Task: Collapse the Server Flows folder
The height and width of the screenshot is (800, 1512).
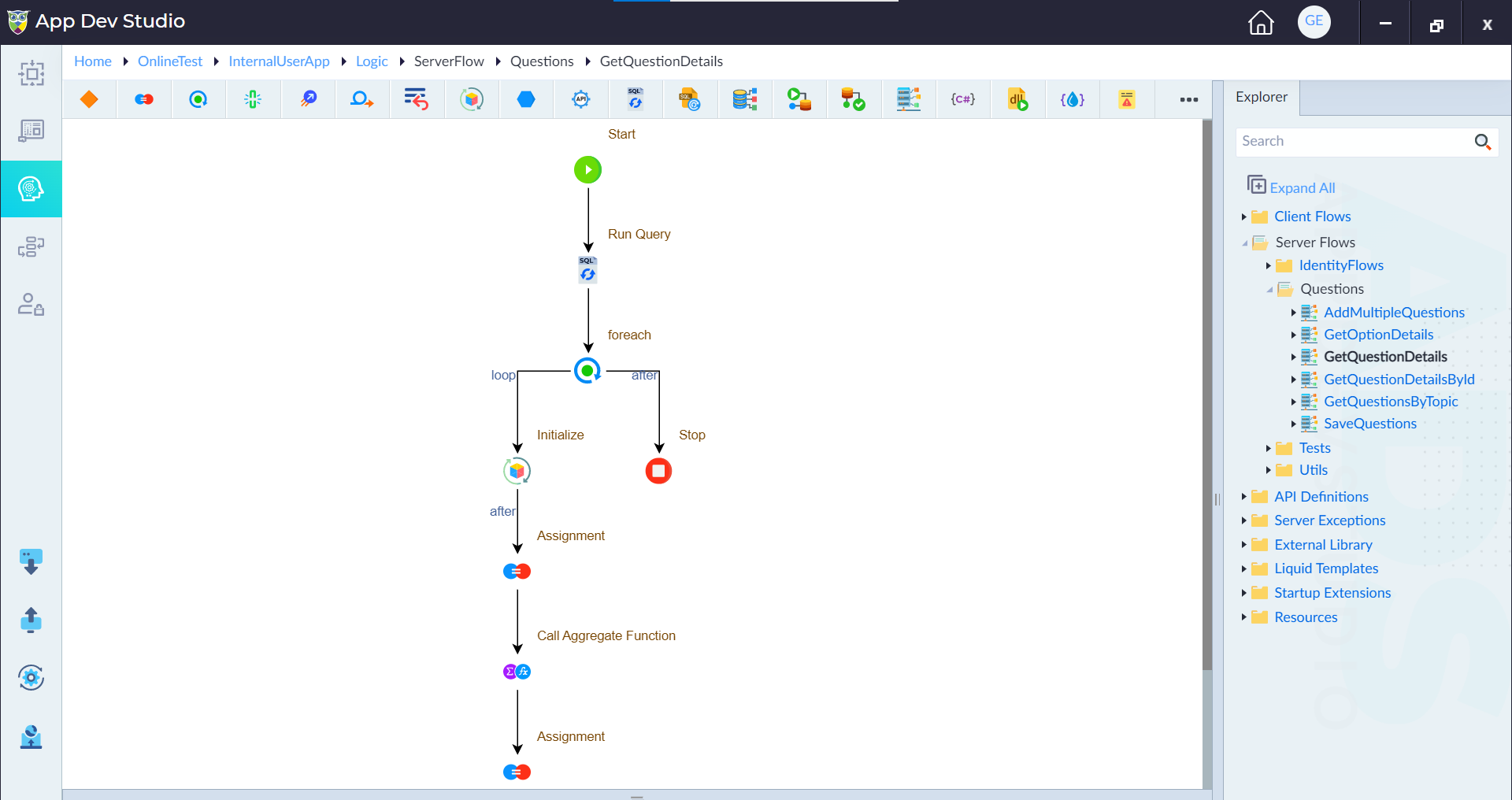Action: coord(1245,243)
